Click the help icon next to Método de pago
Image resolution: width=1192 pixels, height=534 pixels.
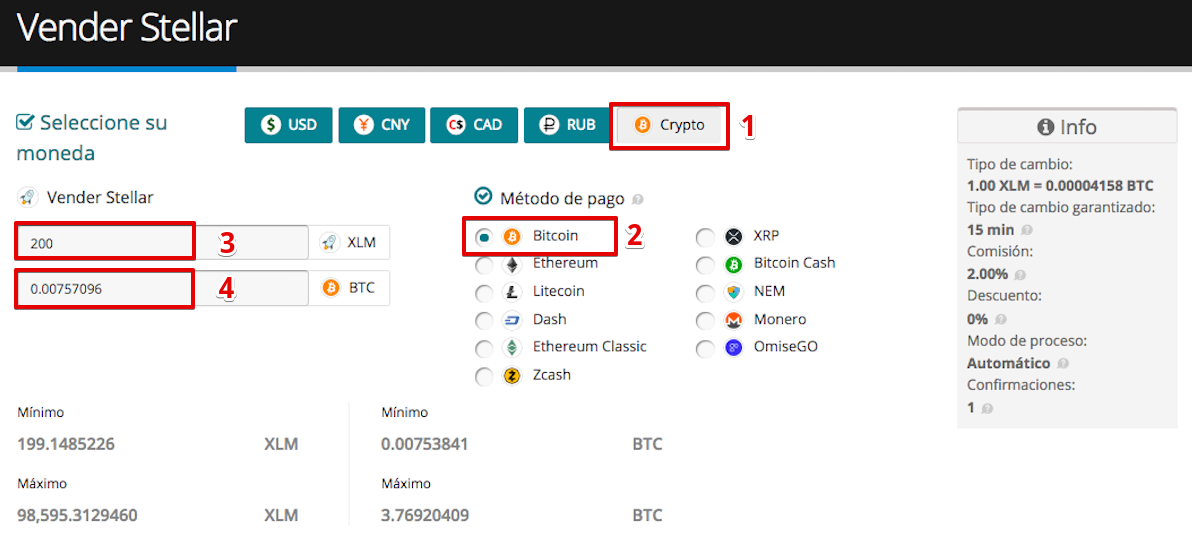click(x=638, y=200)
